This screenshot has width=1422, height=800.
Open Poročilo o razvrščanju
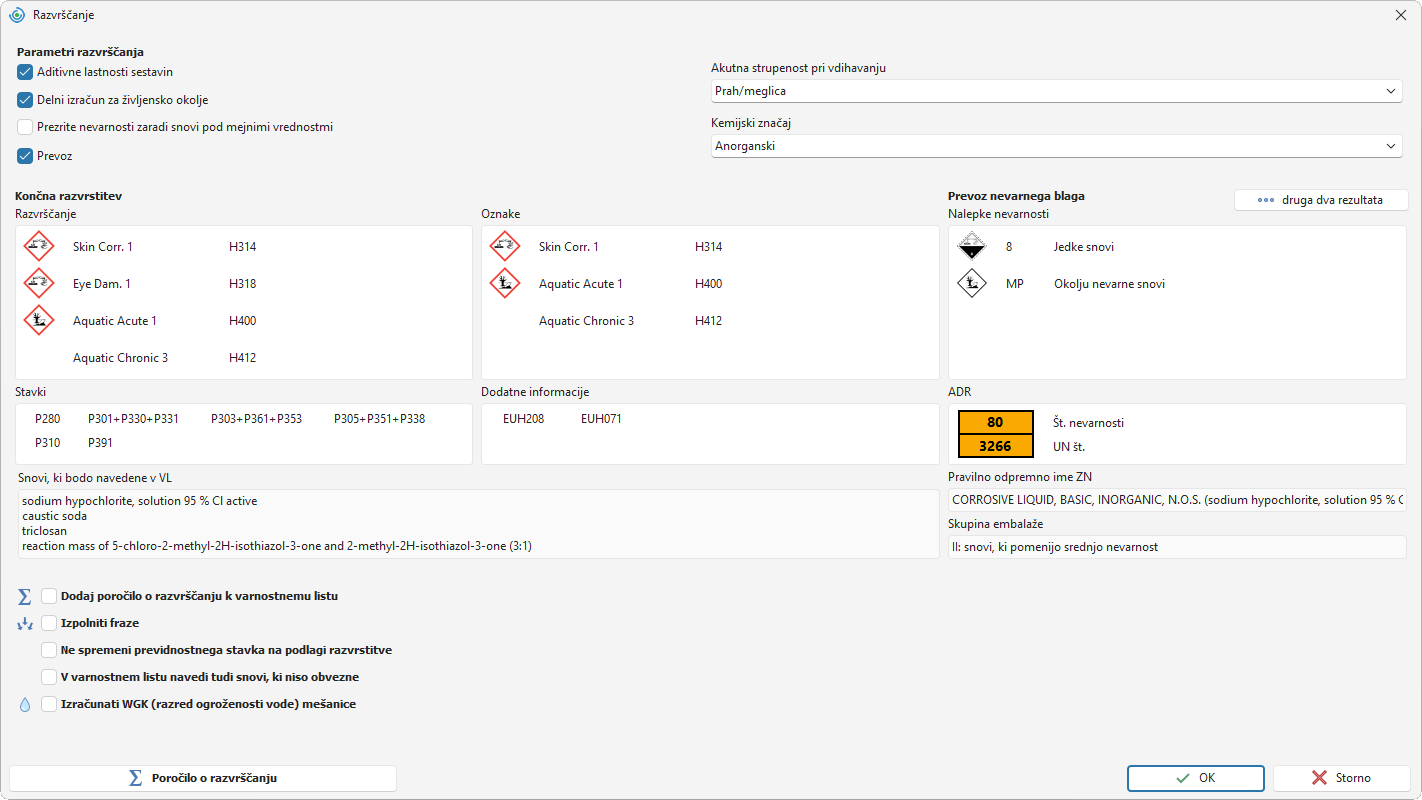click(x=203, y=778)
